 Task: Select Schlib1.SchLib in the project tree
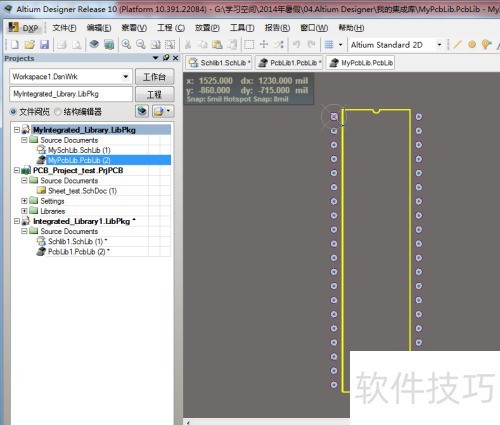pos(77,241)
